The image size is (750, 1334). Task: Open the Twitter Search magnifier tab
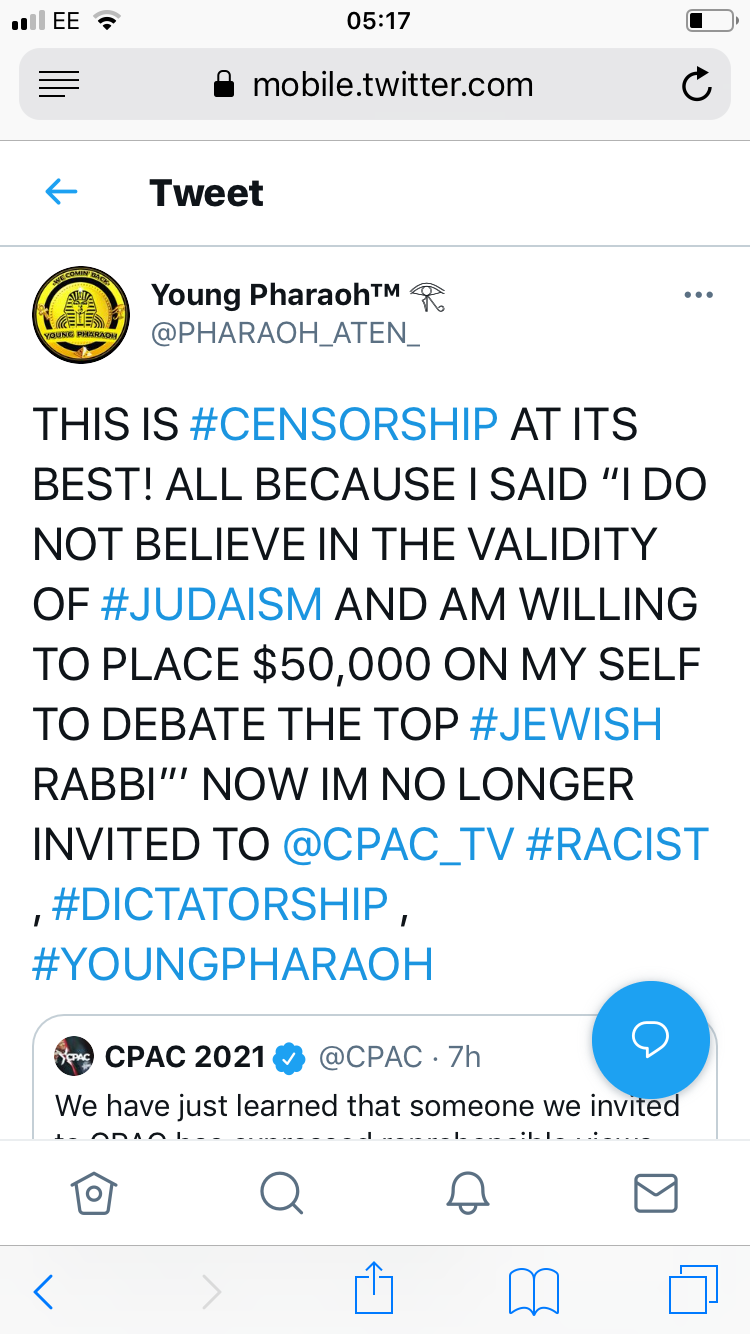click(281, 1192)
